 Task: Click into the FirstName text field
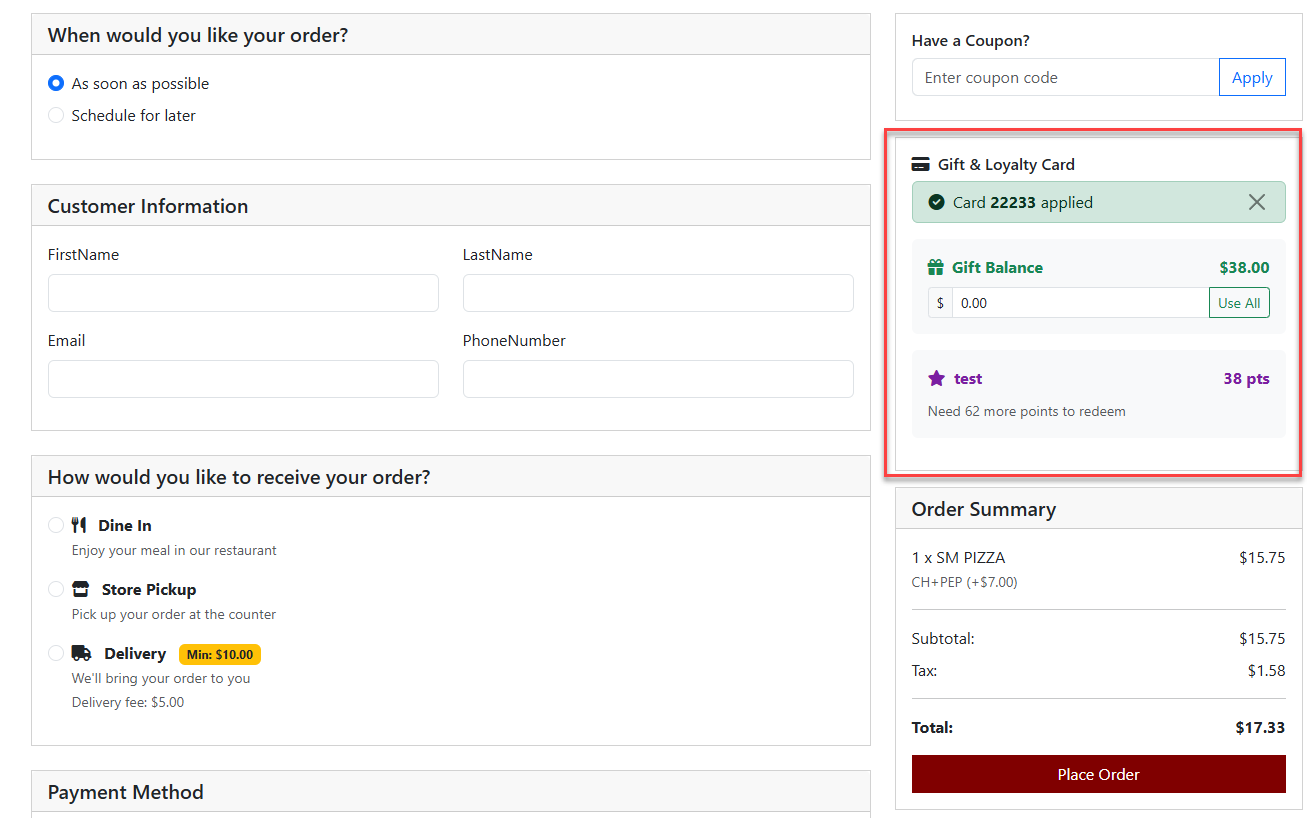click(x=243, y=293)
